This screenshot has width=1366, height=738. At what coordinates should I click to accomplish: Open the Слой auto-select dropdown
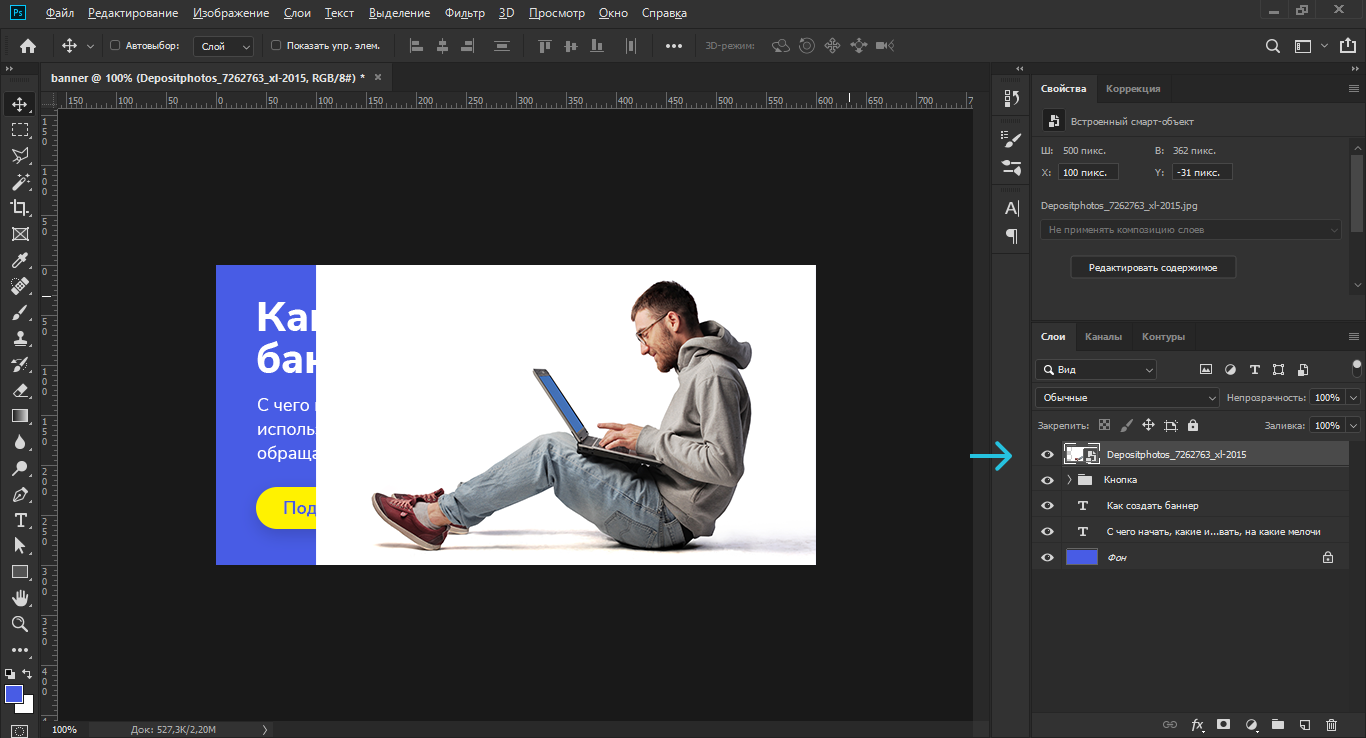click(x=225, y=46)
